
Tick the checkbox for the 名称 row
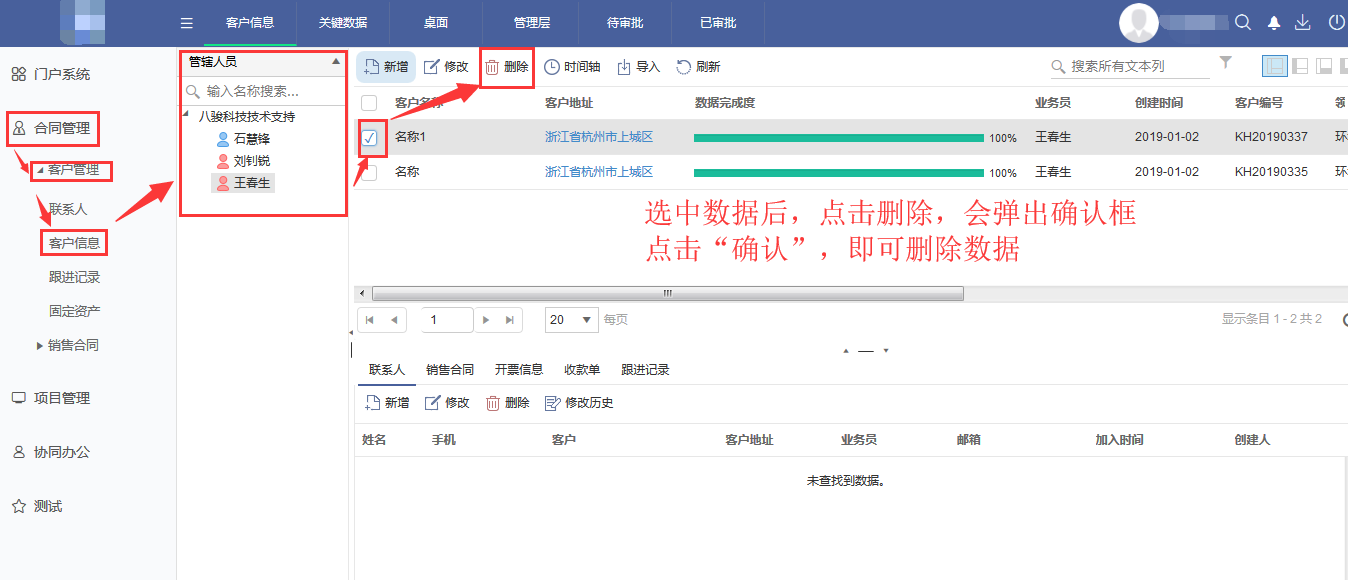click(370, 172)
